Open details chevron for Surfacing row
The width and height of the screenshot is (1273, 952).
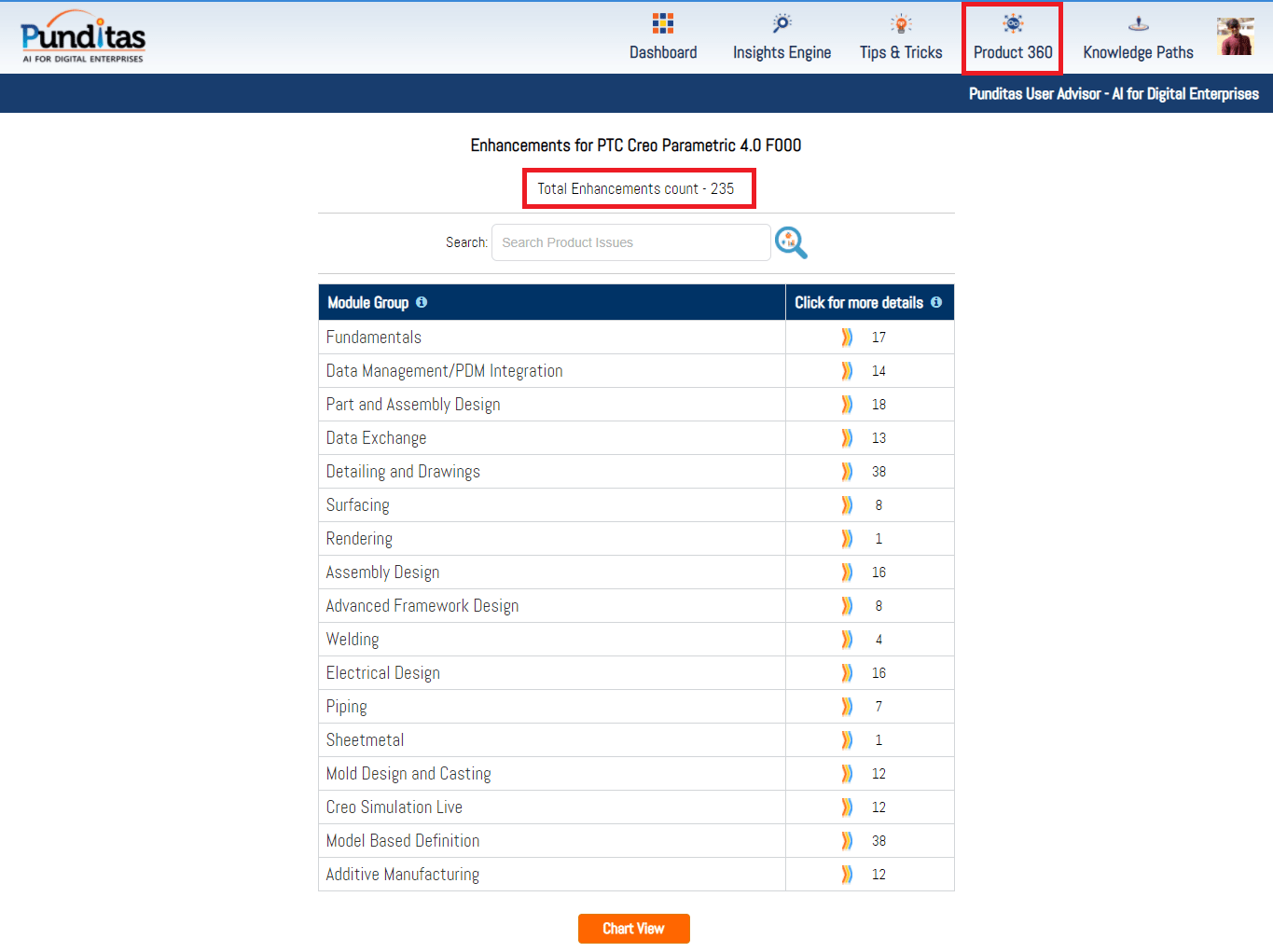[847, 505]
